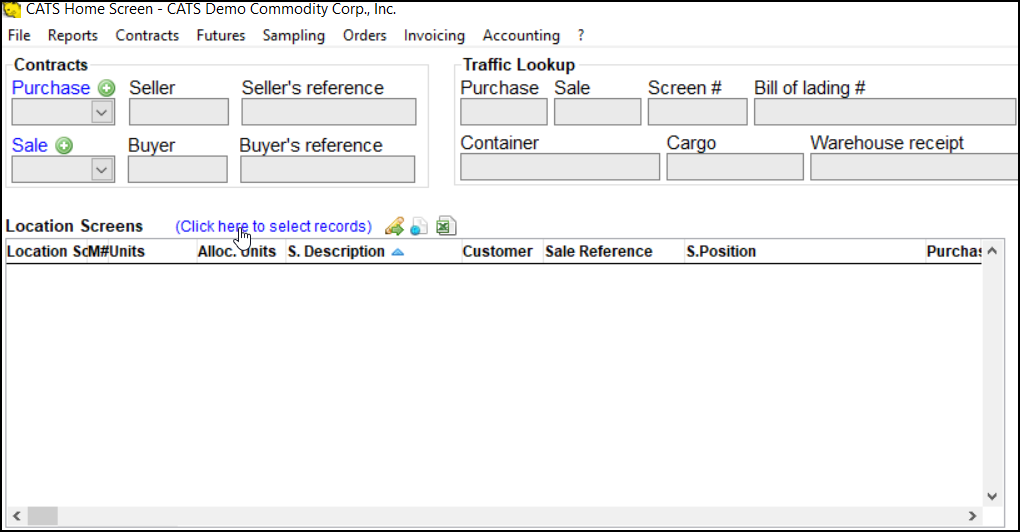1020x532 pixels.
Task: Click the Traffic Lookup Purchase field
Action: [x=503, y=112]
